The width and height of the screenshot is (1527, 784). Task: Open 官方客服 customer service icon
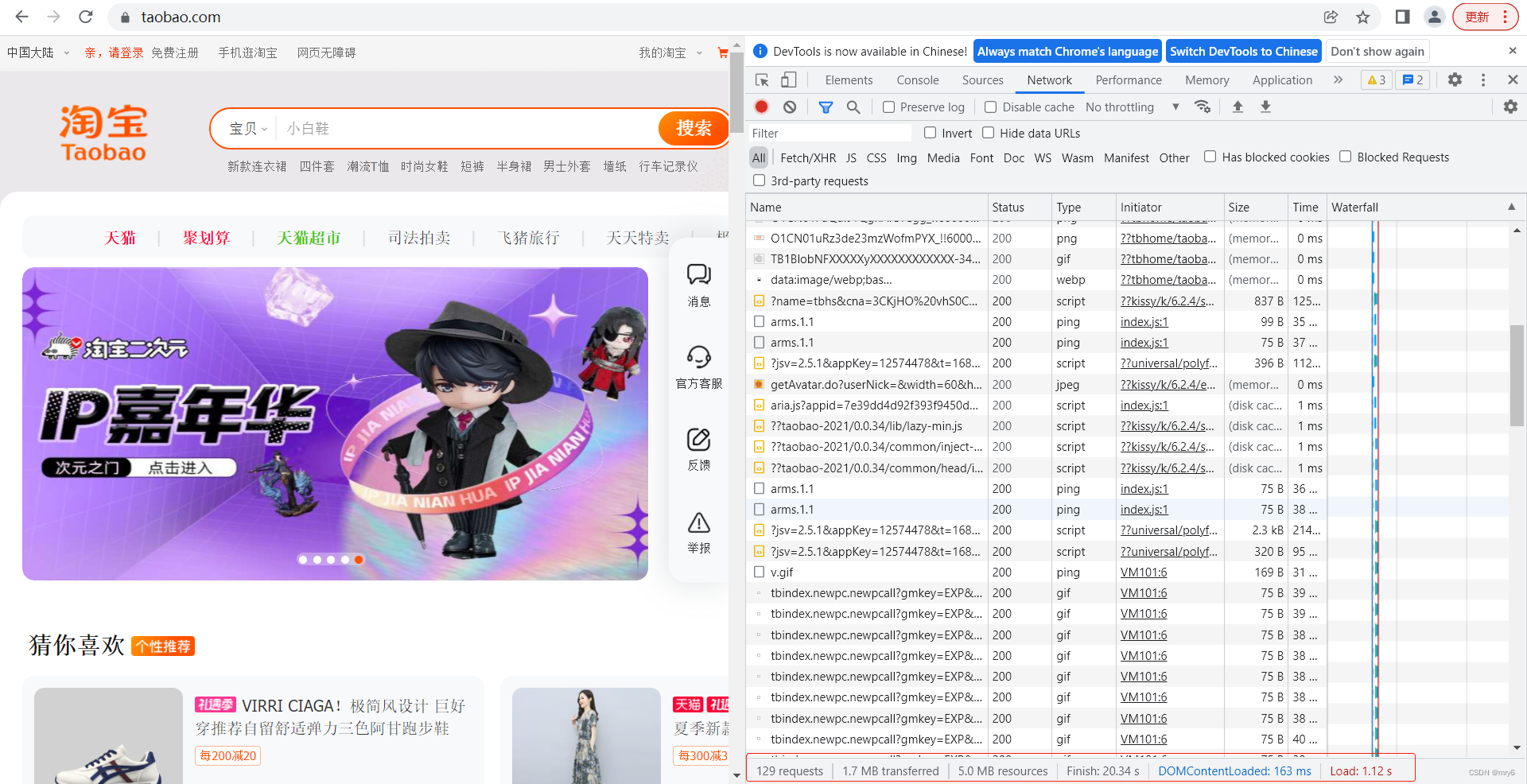point(699,367)
